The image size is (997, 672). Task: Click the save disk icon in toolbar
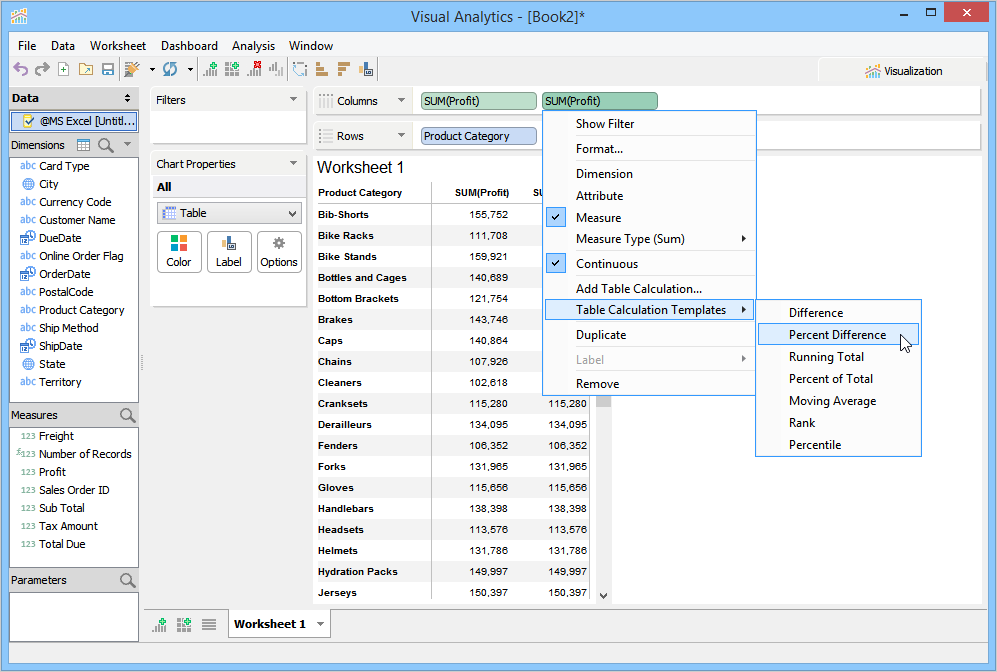[x=105, y=69]
